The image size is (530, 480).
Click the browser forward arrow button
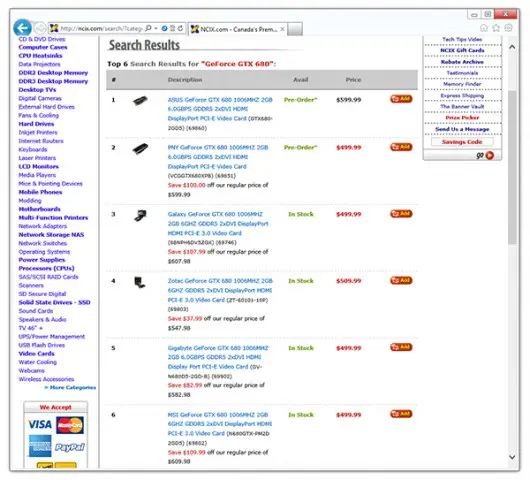[40, 28]
